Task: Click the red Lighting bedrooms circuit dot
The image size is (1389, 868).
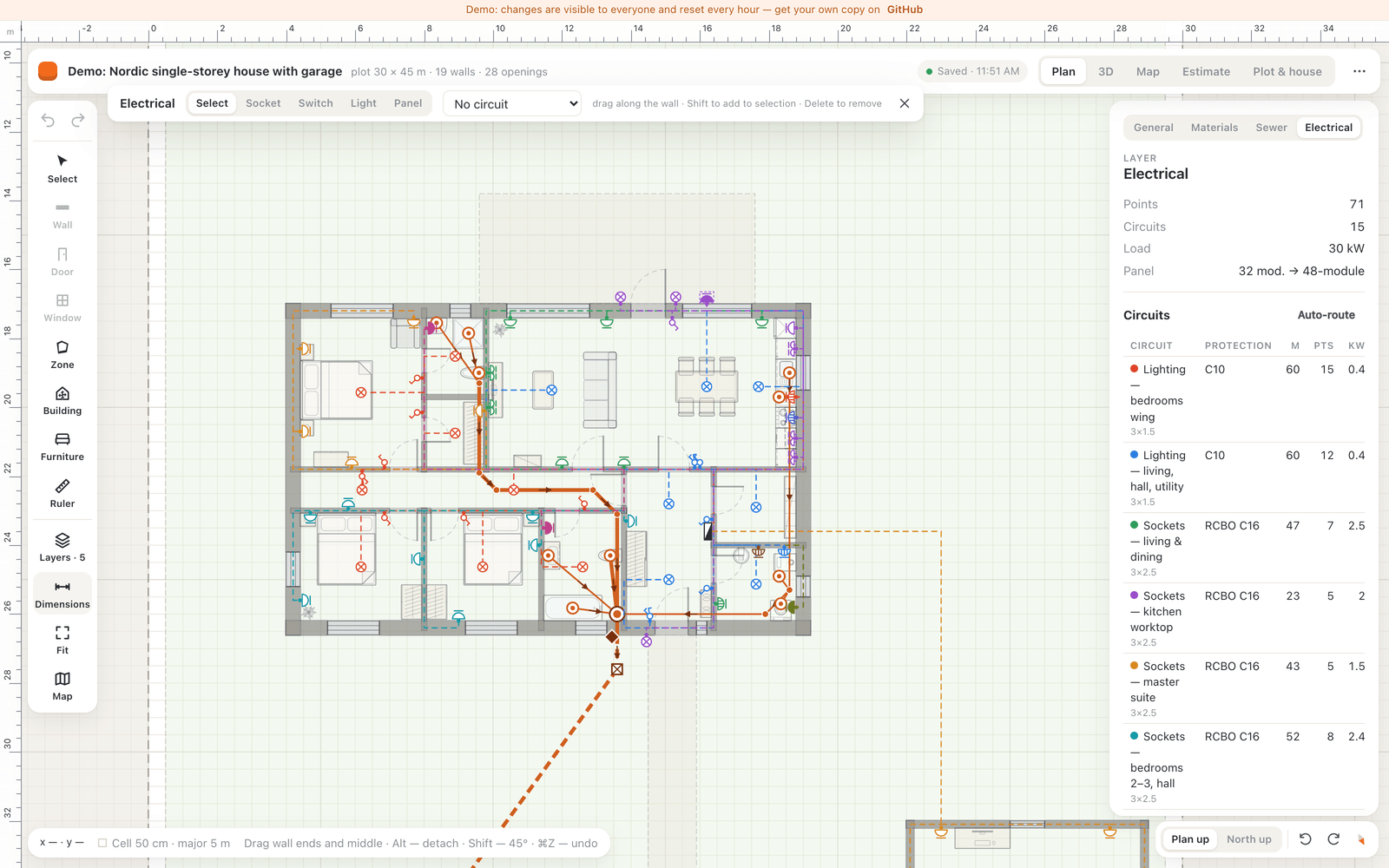Action: [x=1134, y=369]
